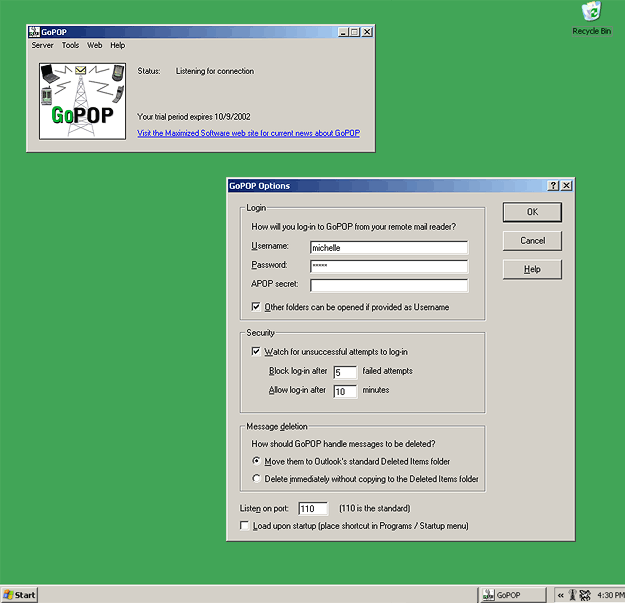This screenshot has width=625, height=603.
Task: Visit the Maximized Software web site link
Action: click(x=248, y=133)
